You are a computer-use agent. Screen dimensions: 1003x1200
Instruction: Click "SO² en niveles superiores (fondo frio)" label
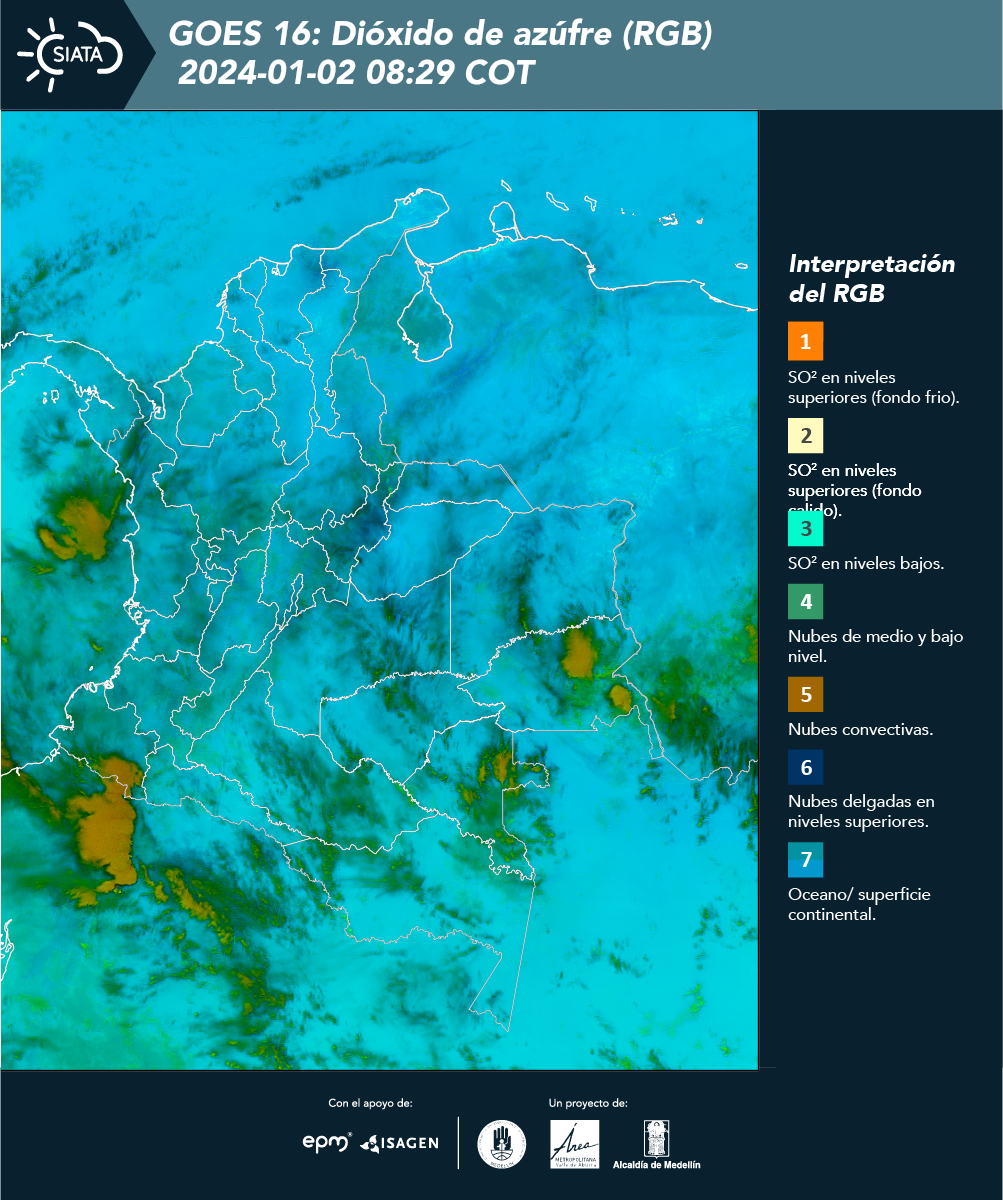(x=874, y=387)
